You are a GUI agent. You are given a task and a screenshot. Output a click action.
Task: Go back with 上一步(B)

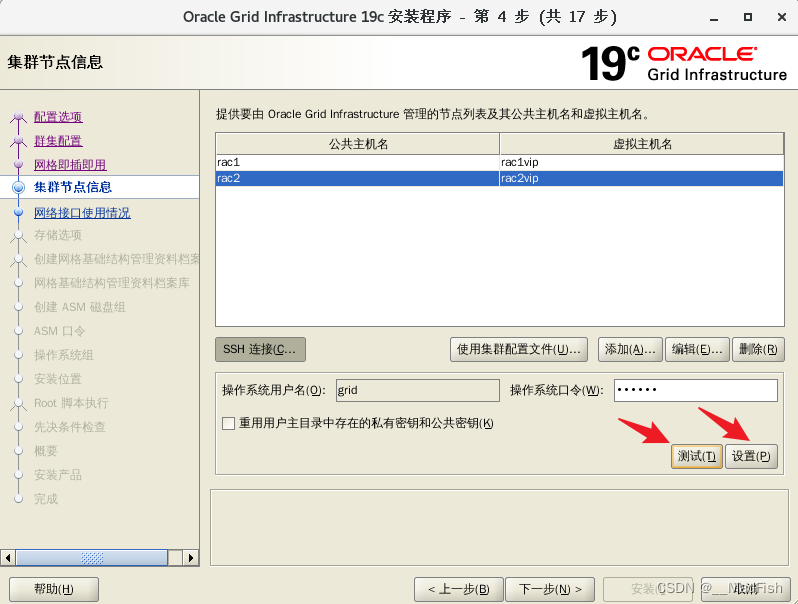[459, 589]
